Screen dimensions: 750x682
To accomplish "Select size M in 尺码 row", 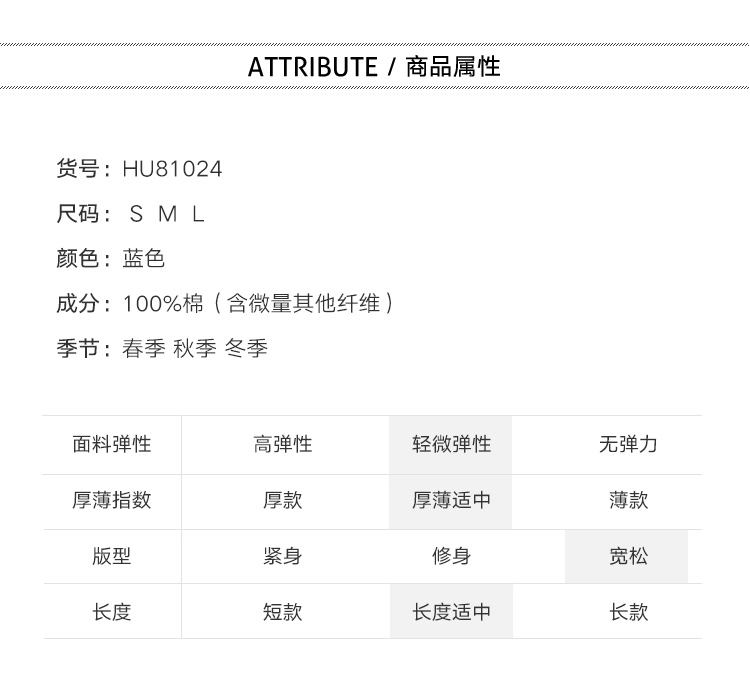I will click(168, 214).
